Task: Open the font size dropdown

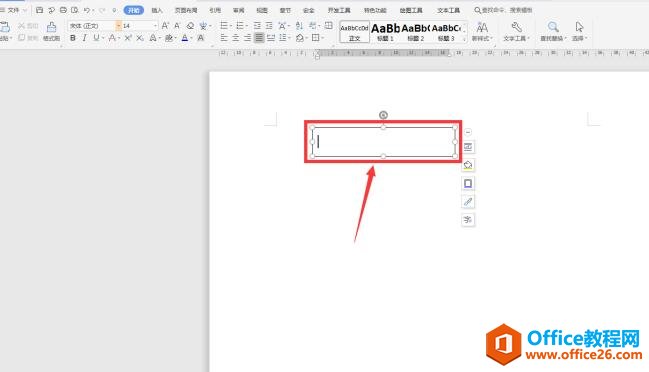Action: pyautogui.click(x=156, y=26)
